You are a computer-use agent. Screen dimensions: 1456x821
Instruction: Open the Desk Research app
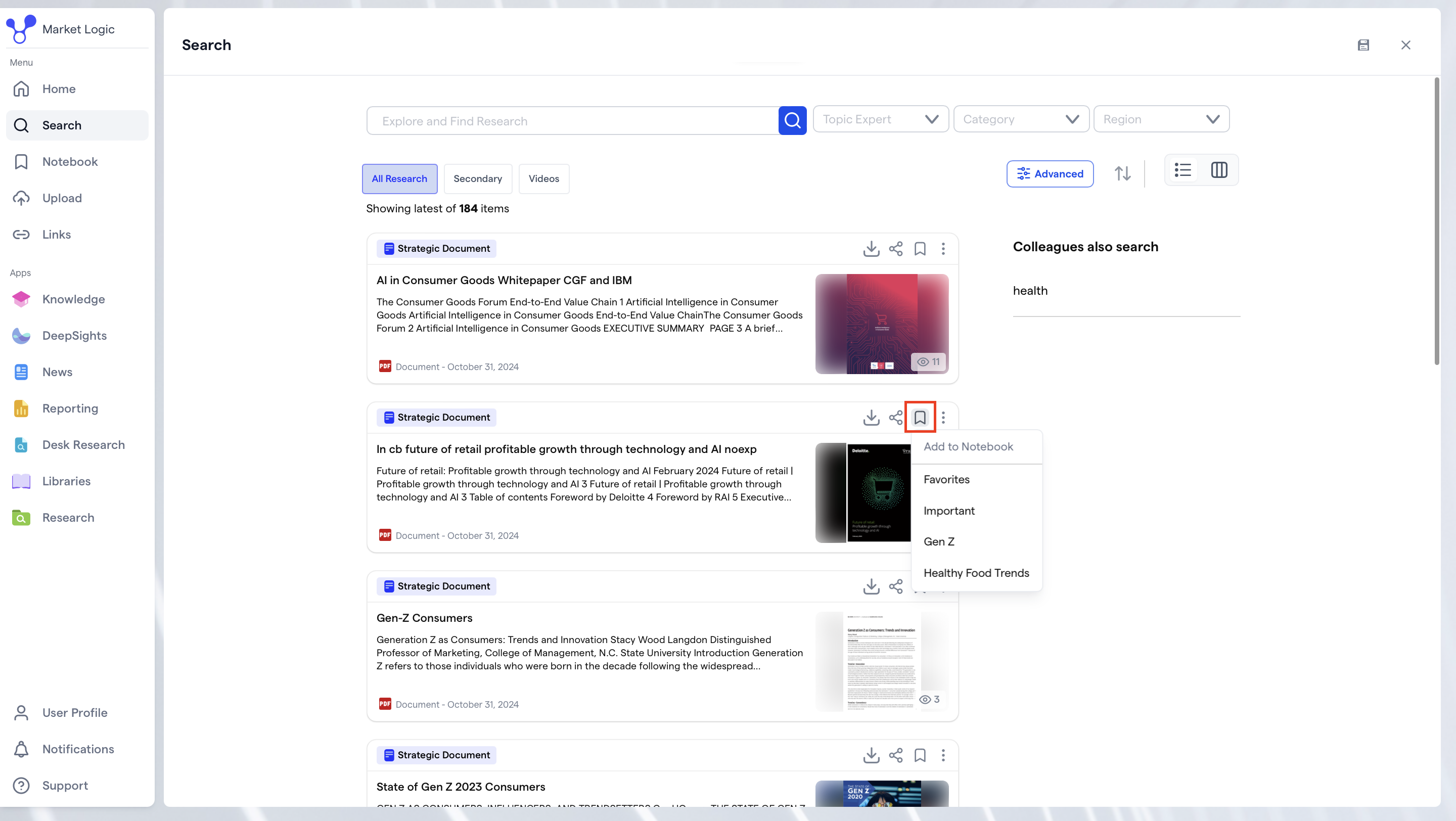(77, 445)
